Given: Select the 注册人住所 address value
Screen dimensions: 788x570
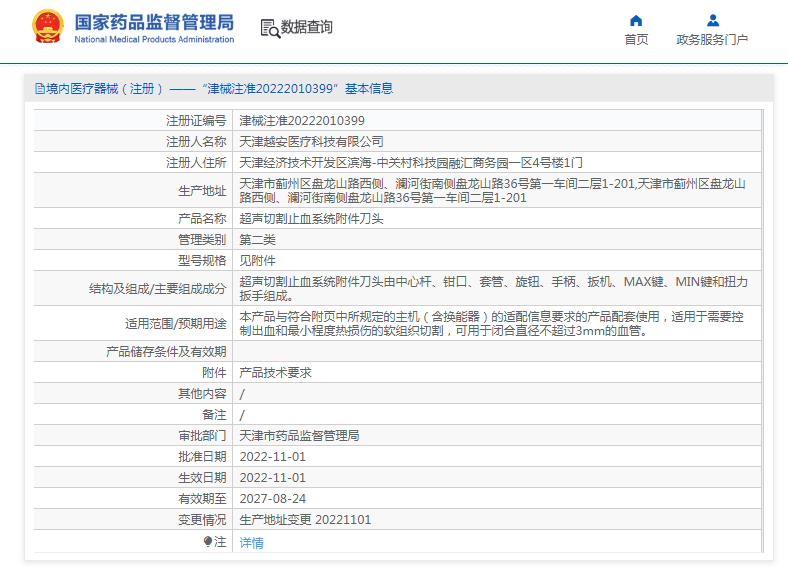Looking at the screenshot, I should (x=411, y=163).
